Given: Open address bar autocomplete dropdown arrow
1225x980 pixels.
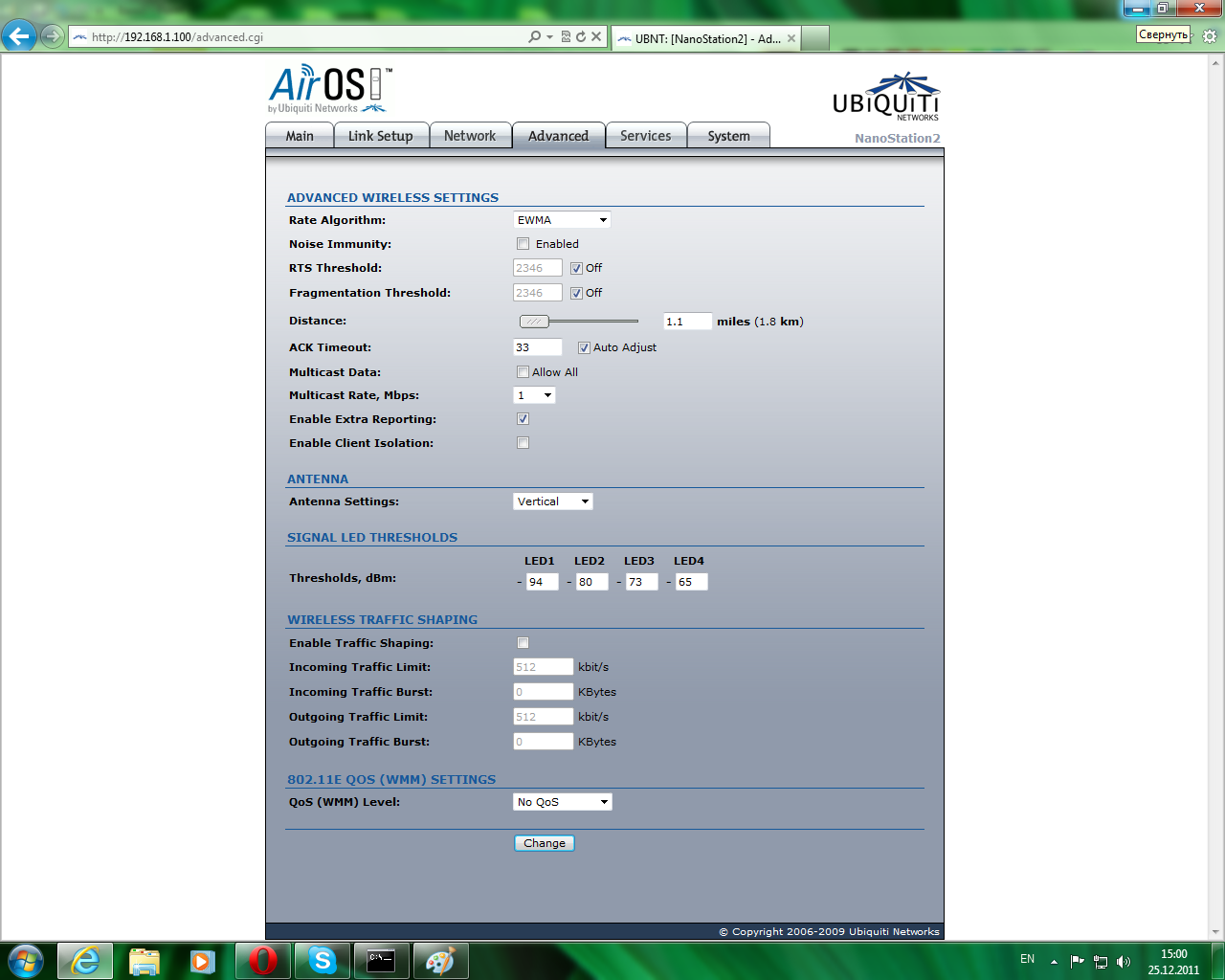Looking at the screenshot, I should click(x=549, y=36).
